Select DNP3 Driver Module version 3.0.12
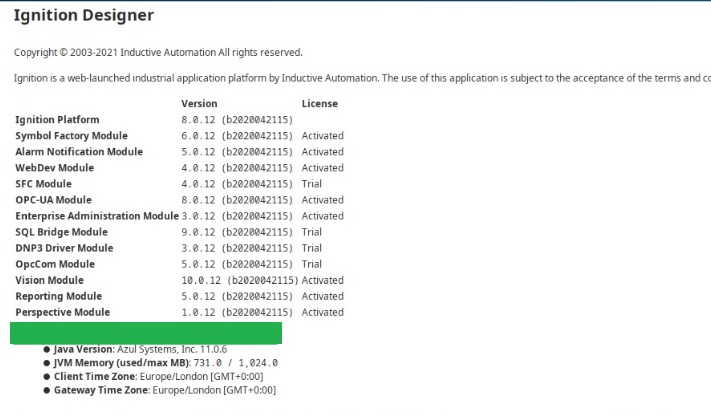Viewport: 711px width, 417px height. pyautogui.click(x=237, y=248)
